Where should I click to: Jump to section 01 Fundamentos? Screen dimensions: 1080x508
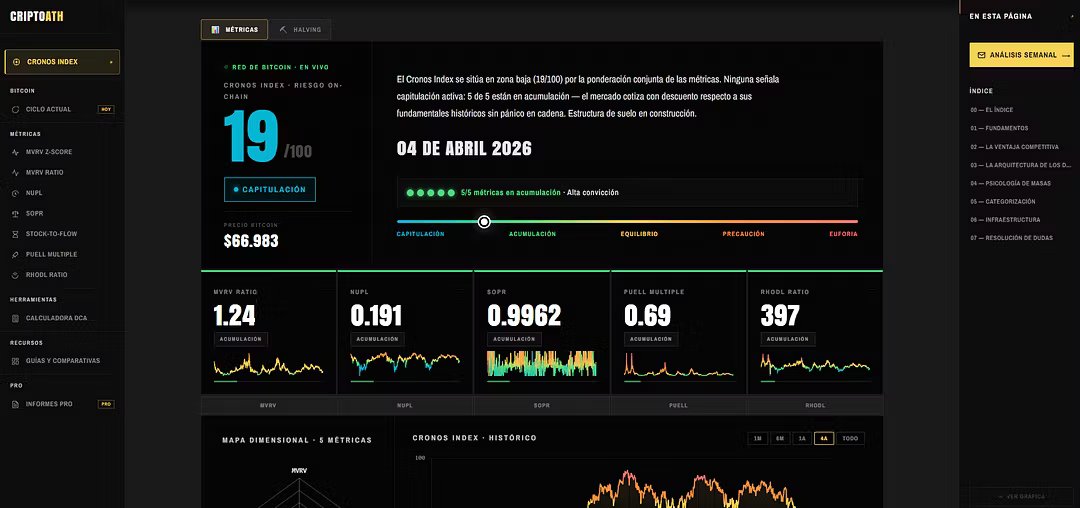pos(999,128)
